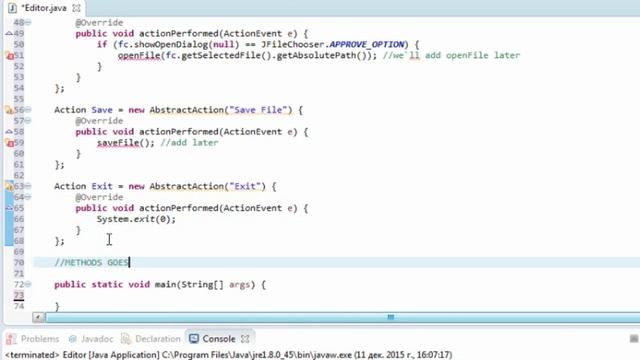The image size is (640, 360).
Task: Click the override indicator on line 49
Action: 9,33
